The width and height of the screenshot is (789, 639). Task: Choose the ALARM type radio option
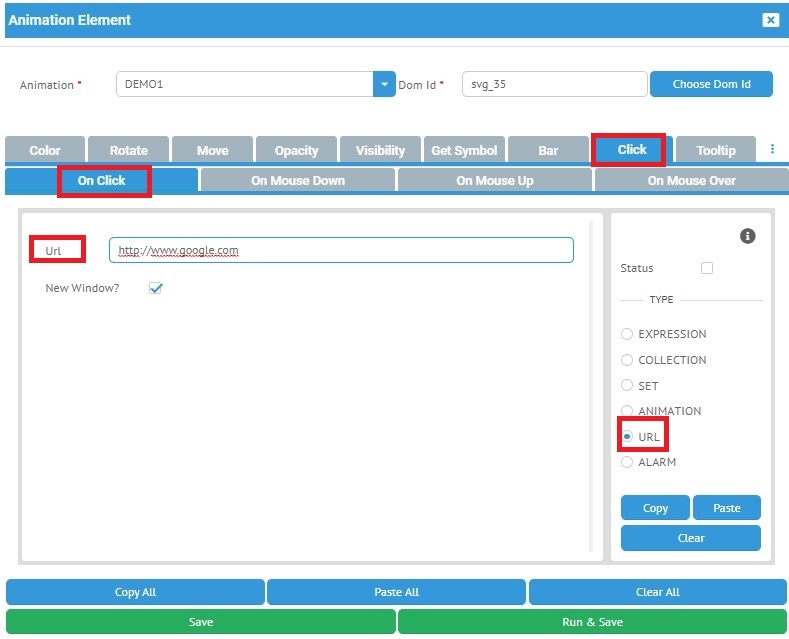(x=627, y=462)
